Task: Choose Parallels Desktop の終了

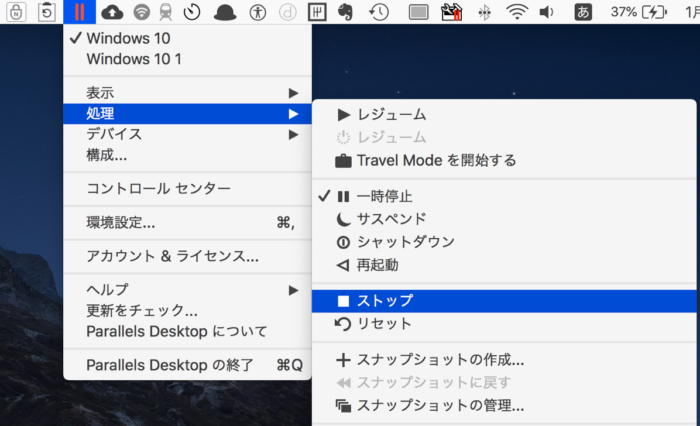Action: pyautogui.click(x=188, y=365)
